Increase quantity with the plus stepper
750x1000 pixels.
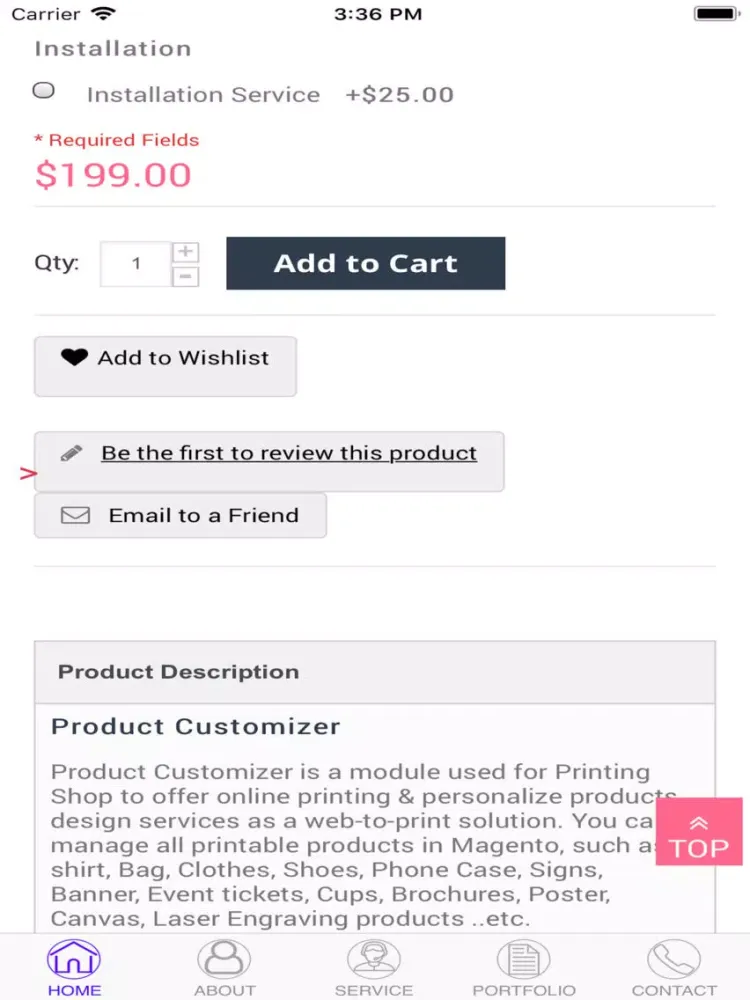186,252
